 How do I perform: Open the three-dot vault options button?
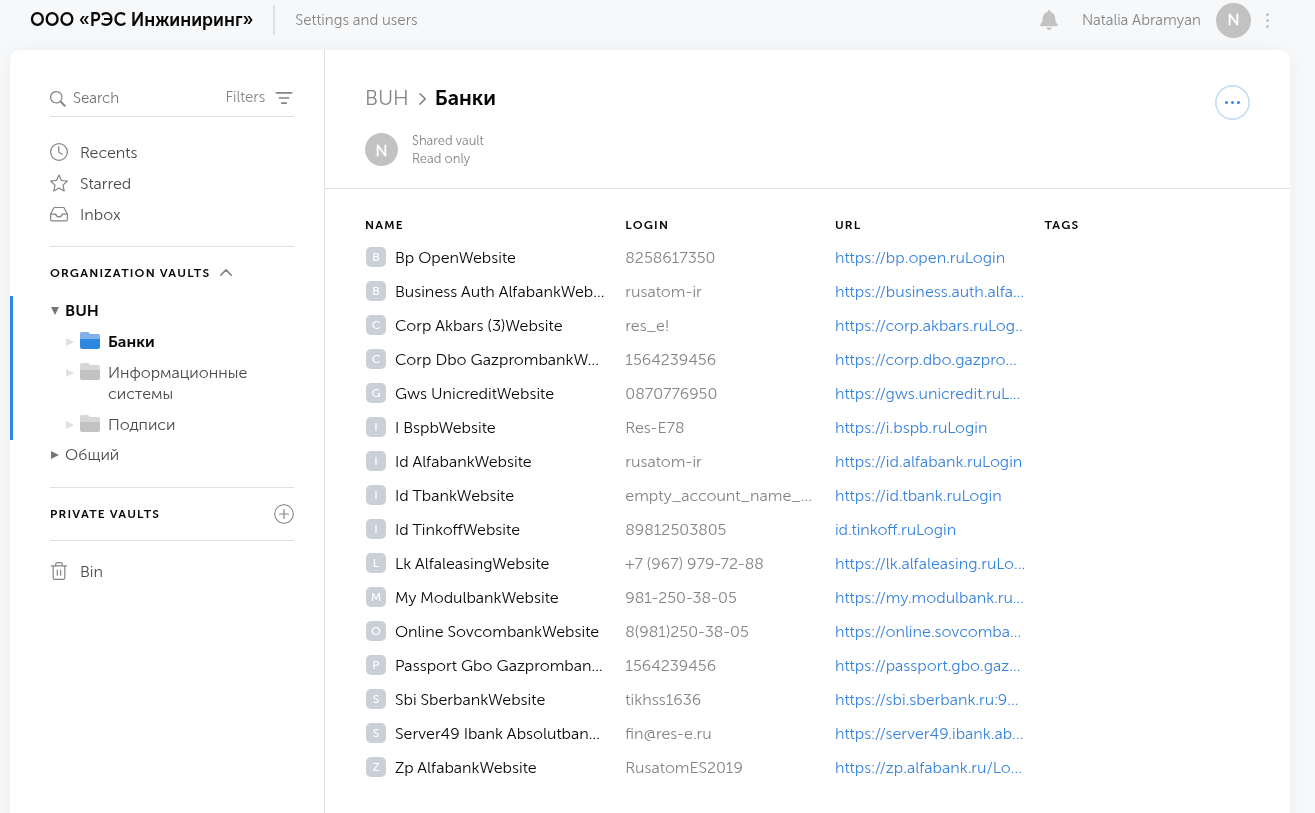[1232, 102]
